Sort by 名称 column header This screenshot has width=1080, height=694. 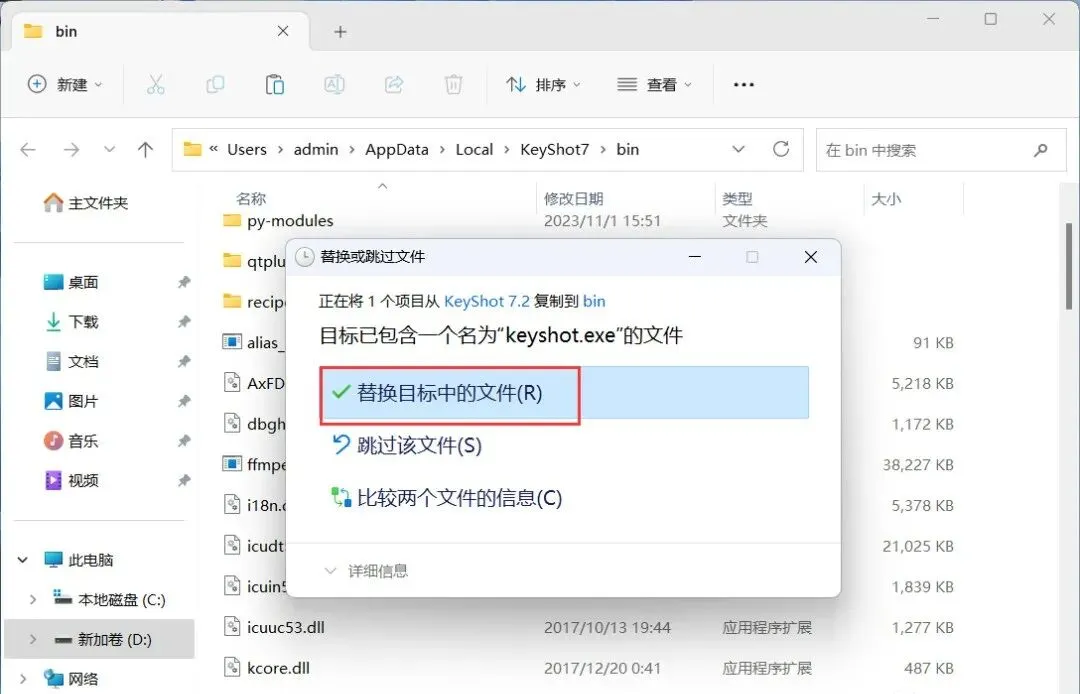point(251,199)
